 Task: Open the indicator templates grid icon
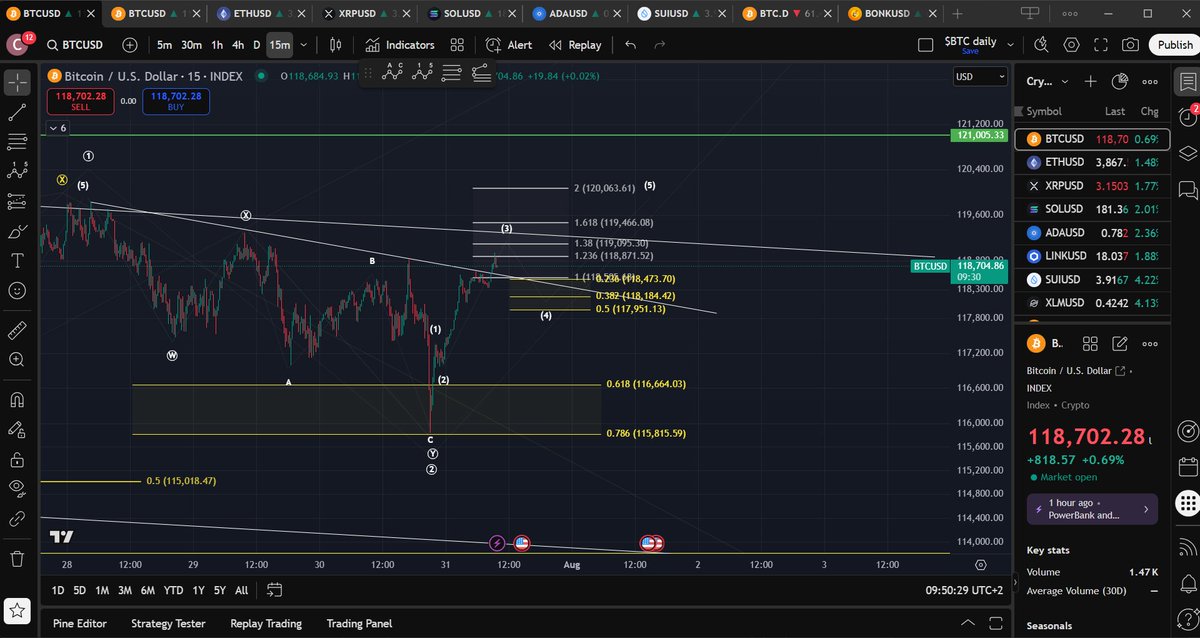457,45
